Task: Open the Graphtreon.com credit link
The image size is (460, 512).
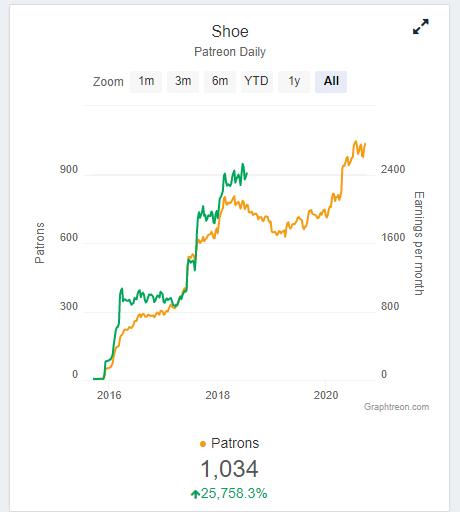Action: [x=396, y=407]
